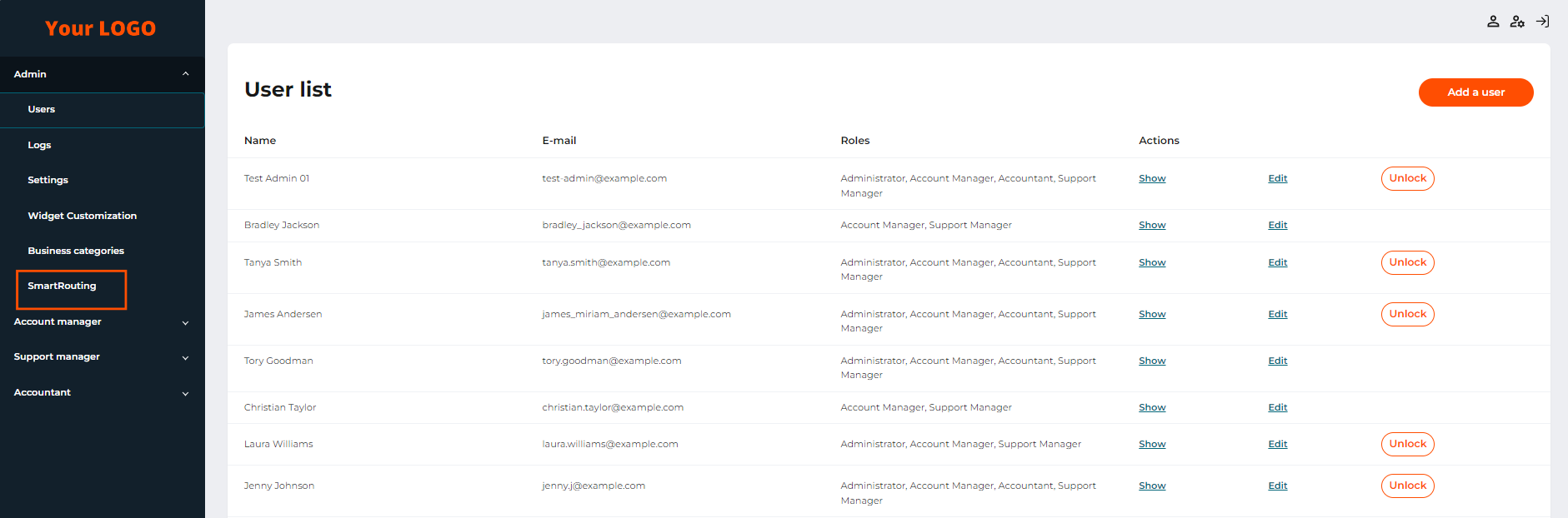The width and height of the screenshot is (1568, 518).
Task: Expand the Accountant menu chevron
Action: pyautogui.click(x=185, y=393)
